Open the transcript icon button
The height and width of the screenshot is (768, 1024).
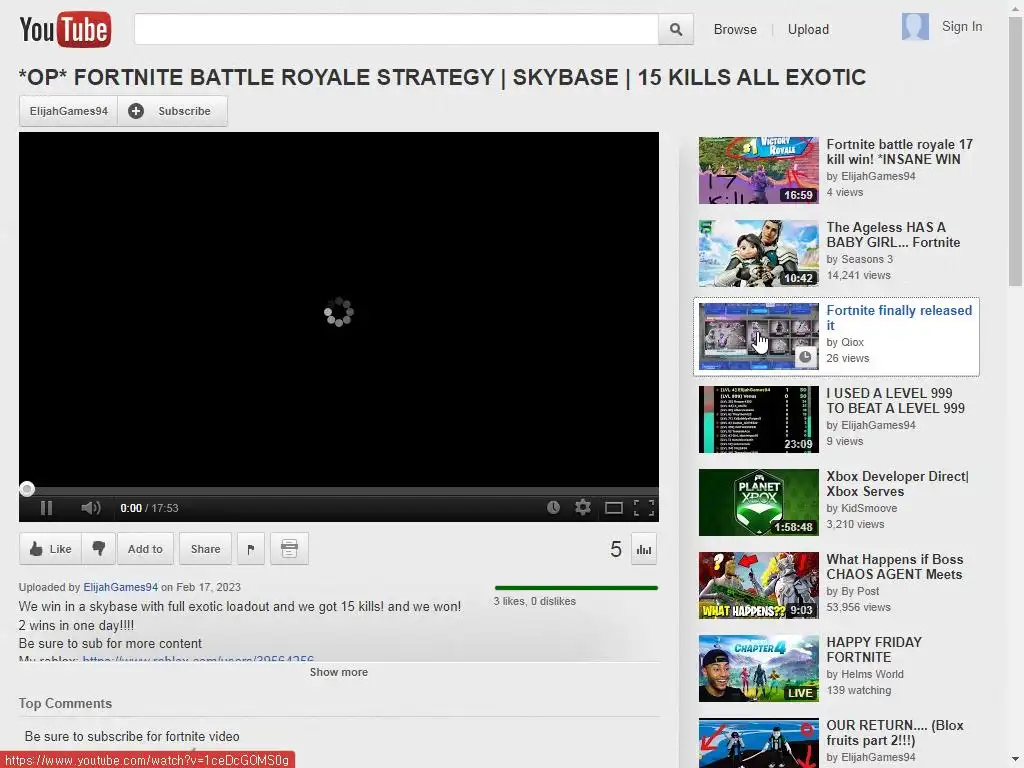(x=289, y=549)
